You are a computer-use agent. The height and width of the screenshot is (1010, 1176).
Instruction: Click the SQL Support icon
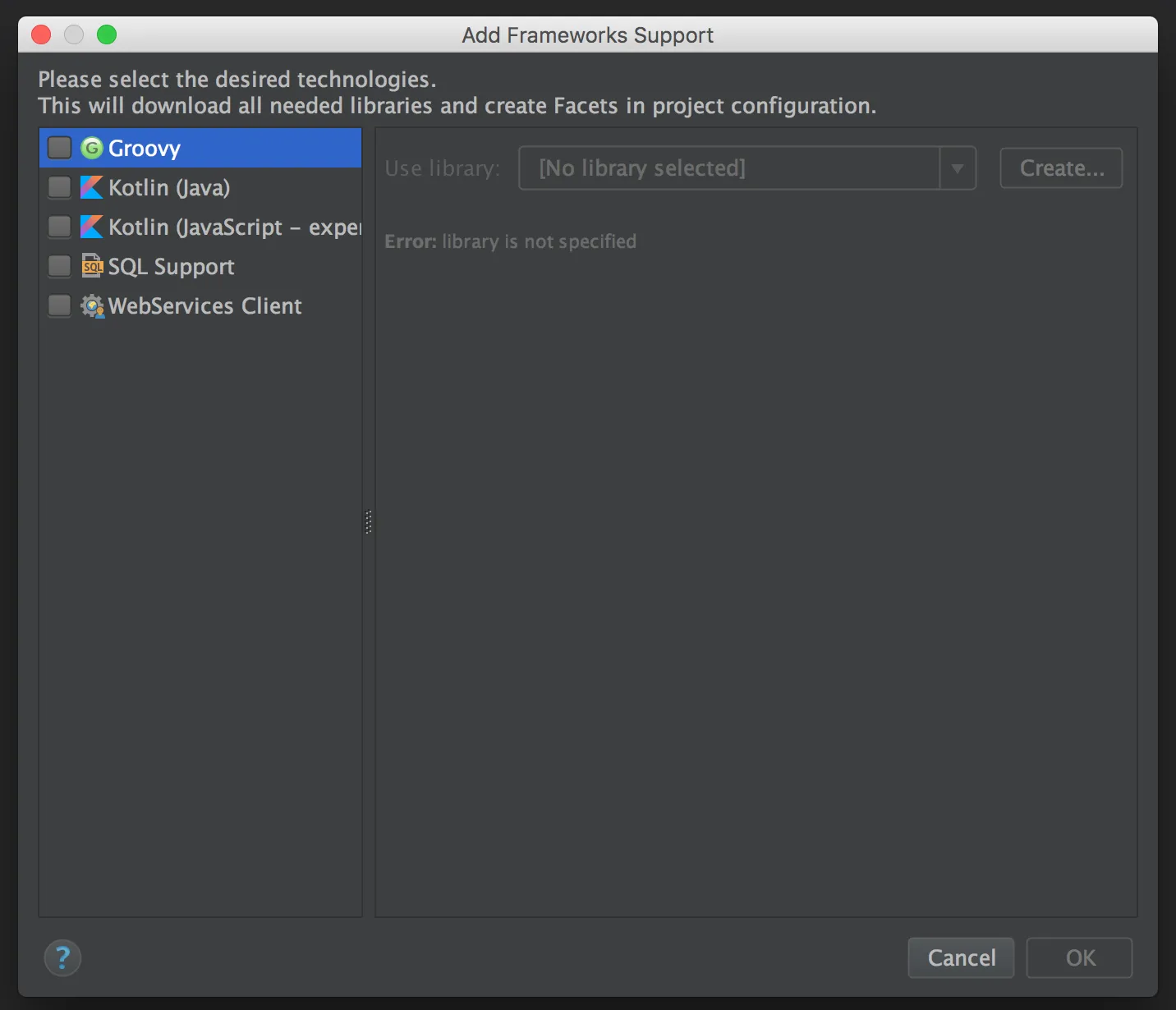92,266
